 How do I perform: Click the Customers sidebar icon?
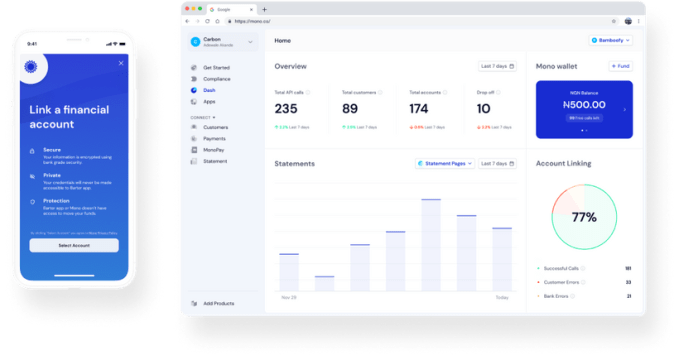point(194,127)
